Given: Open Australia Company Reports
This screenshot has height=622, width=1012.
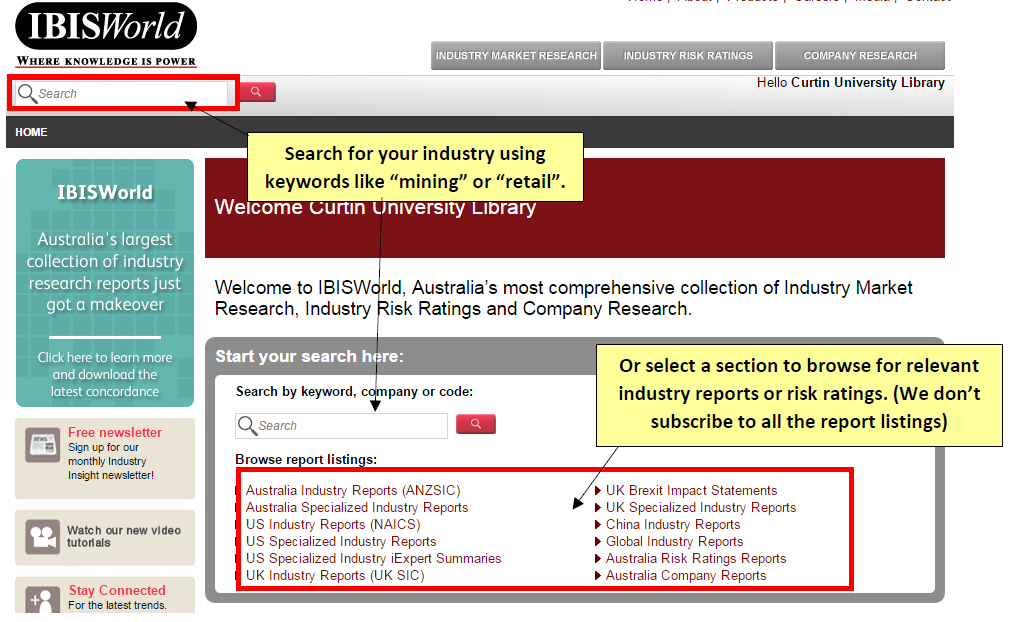Looking at the screenshot, I should coord(686,575).
